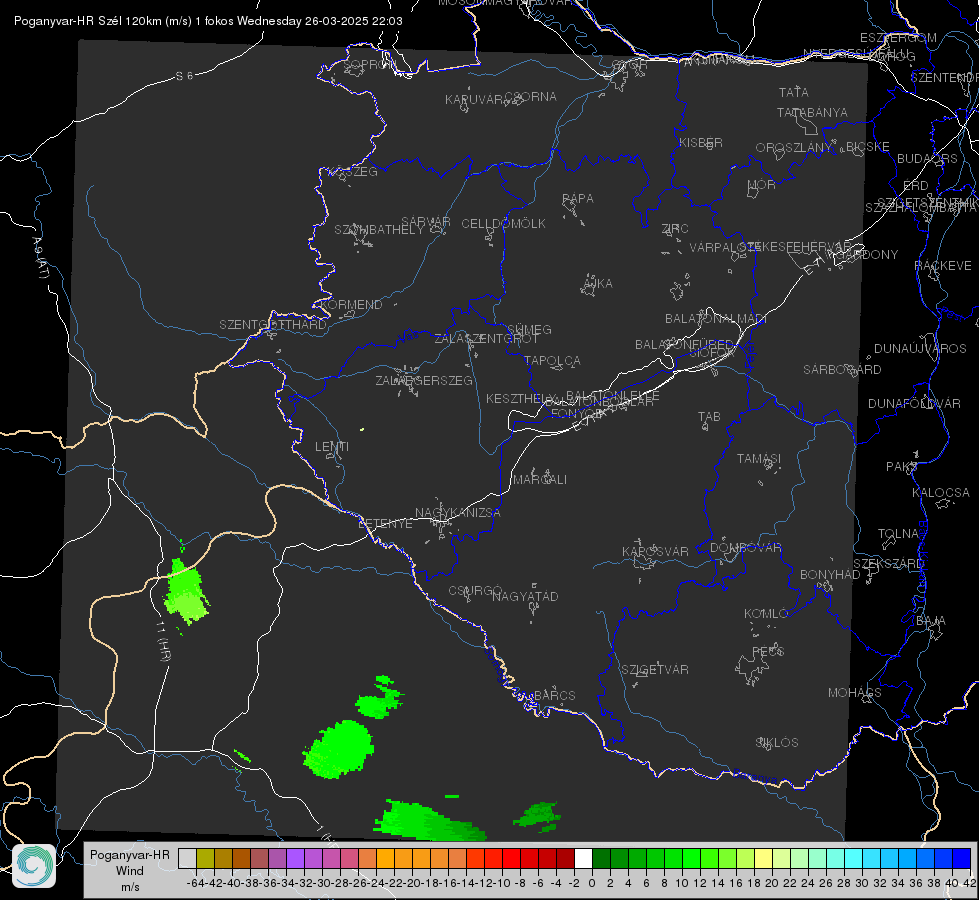Click the PÉCS town label
This screenshot has width=979, height=900.
tap(767, 652)
